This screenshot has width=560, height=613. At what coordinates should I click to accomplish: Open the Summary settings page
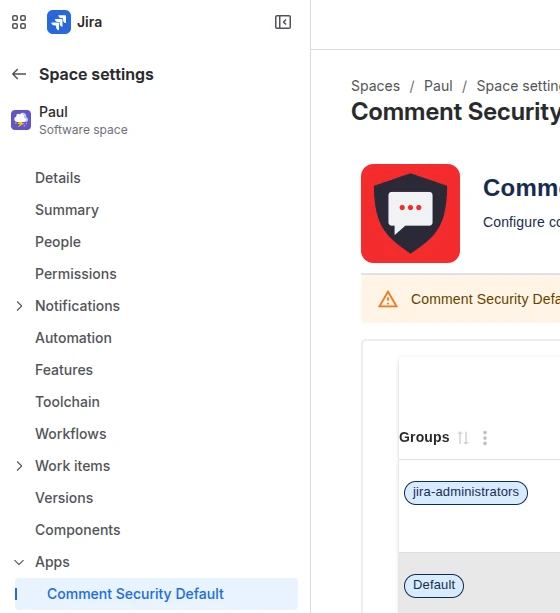(x=67, y=210)
